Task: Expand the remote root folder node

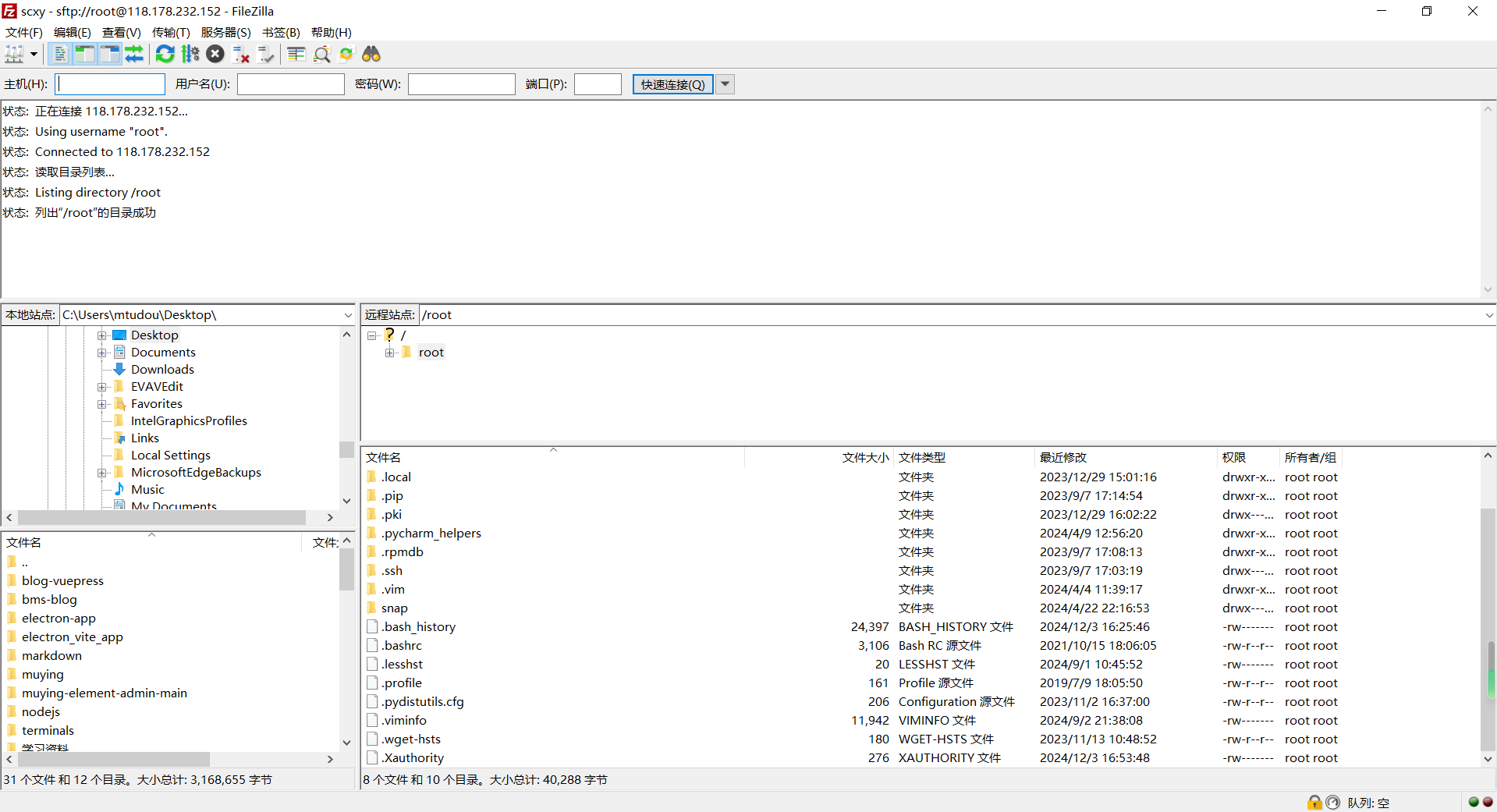Action: [x=389, y=353]
